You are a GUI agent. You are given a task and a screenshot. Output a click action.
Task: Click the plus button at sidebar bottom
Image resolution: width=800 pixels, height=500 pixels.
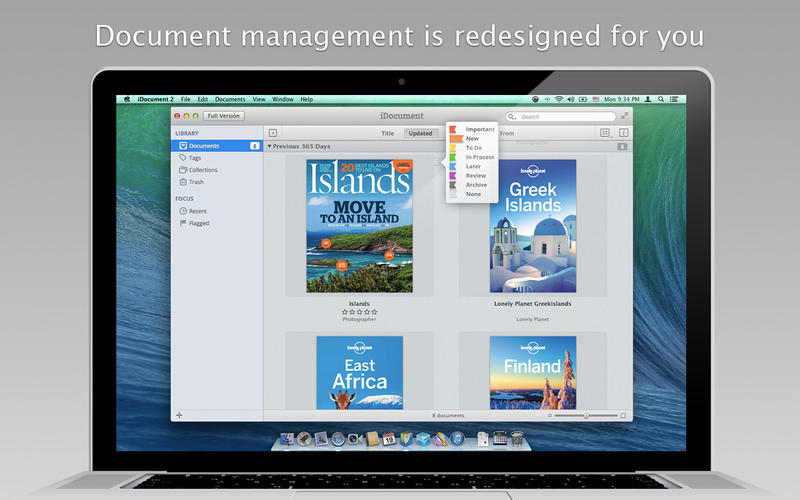click(179, 414)
